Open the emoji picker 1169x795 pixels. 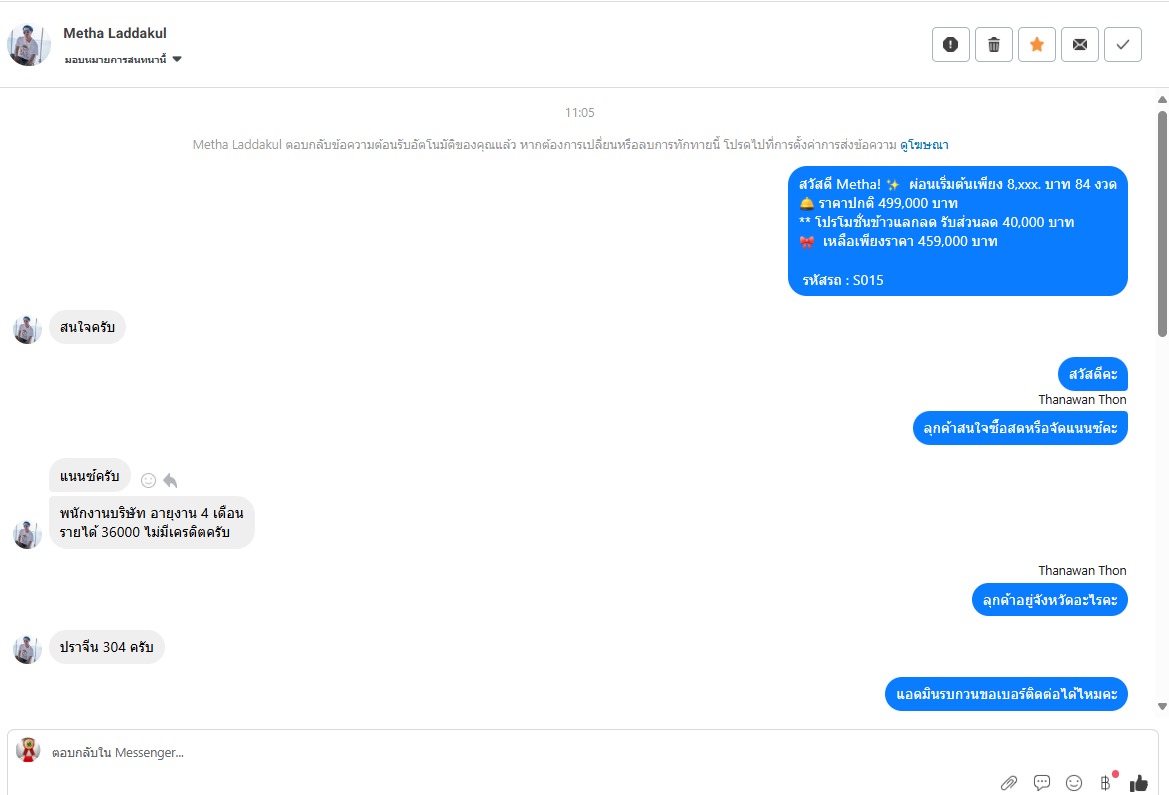pyautogui.click(x=1074, y=783)
